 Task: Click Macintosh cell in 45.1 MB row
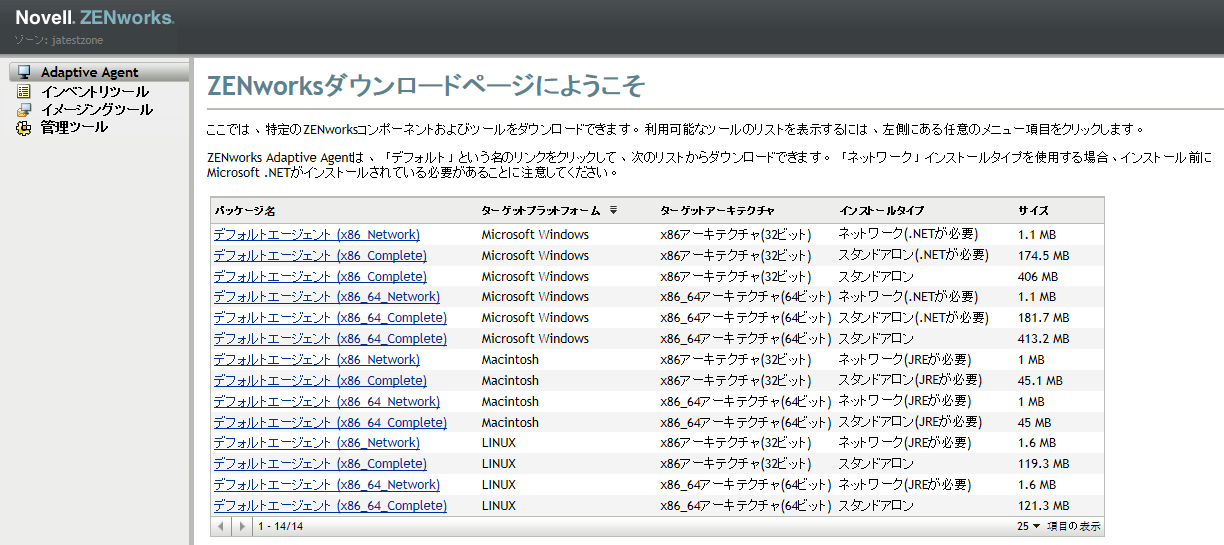[x=510, y=381]
